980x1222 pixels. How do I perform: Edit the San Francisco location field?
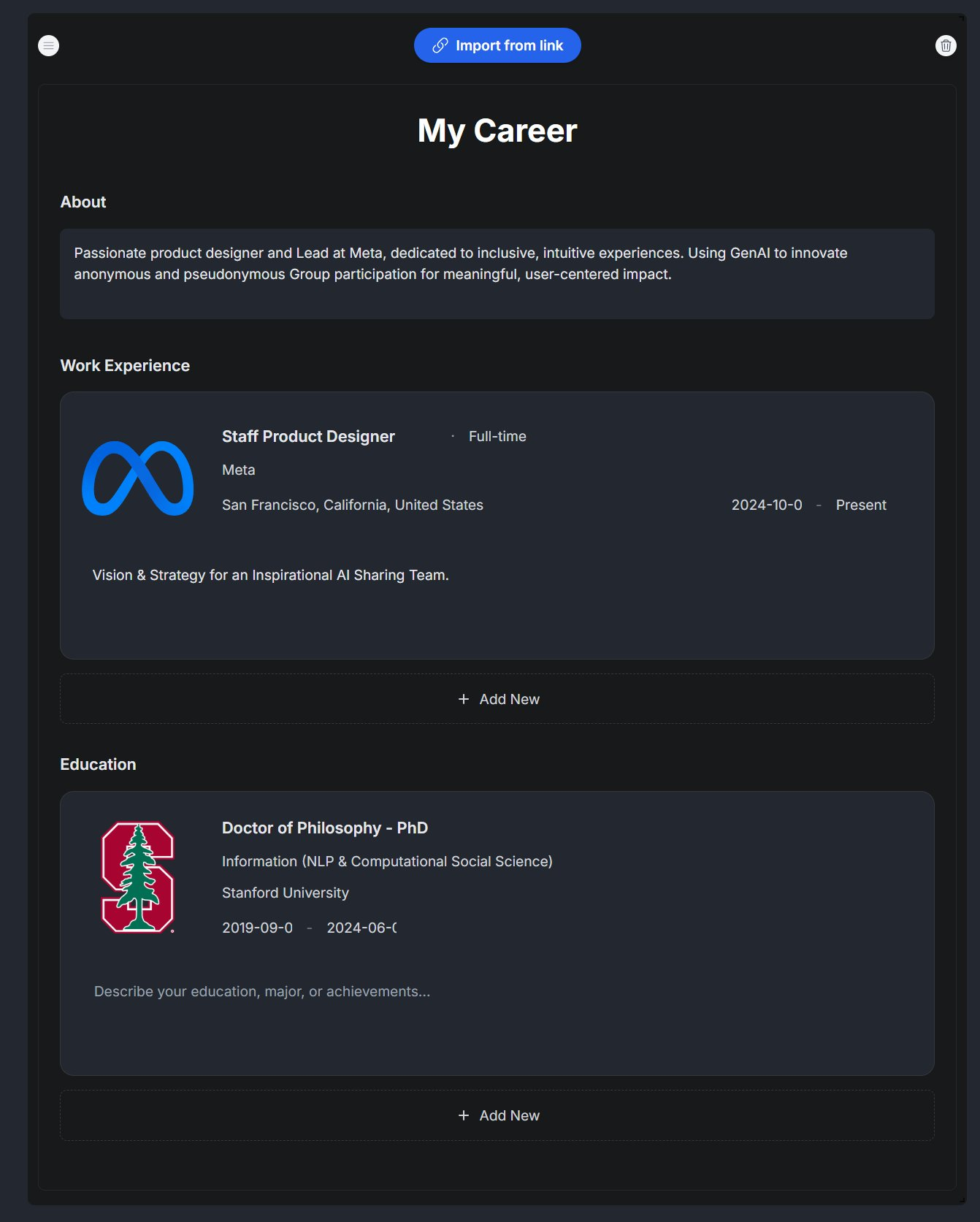[353, 505]
